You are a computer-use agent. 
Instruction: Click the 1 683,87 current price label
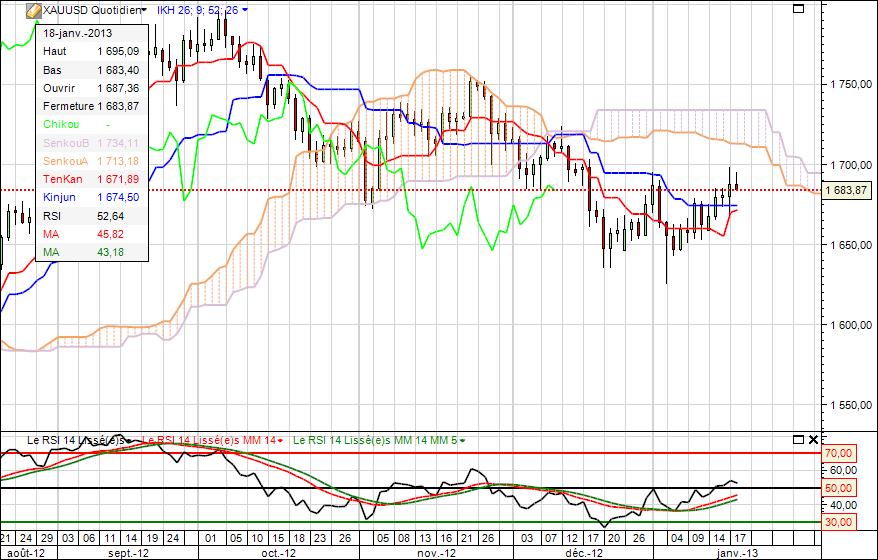849,190
